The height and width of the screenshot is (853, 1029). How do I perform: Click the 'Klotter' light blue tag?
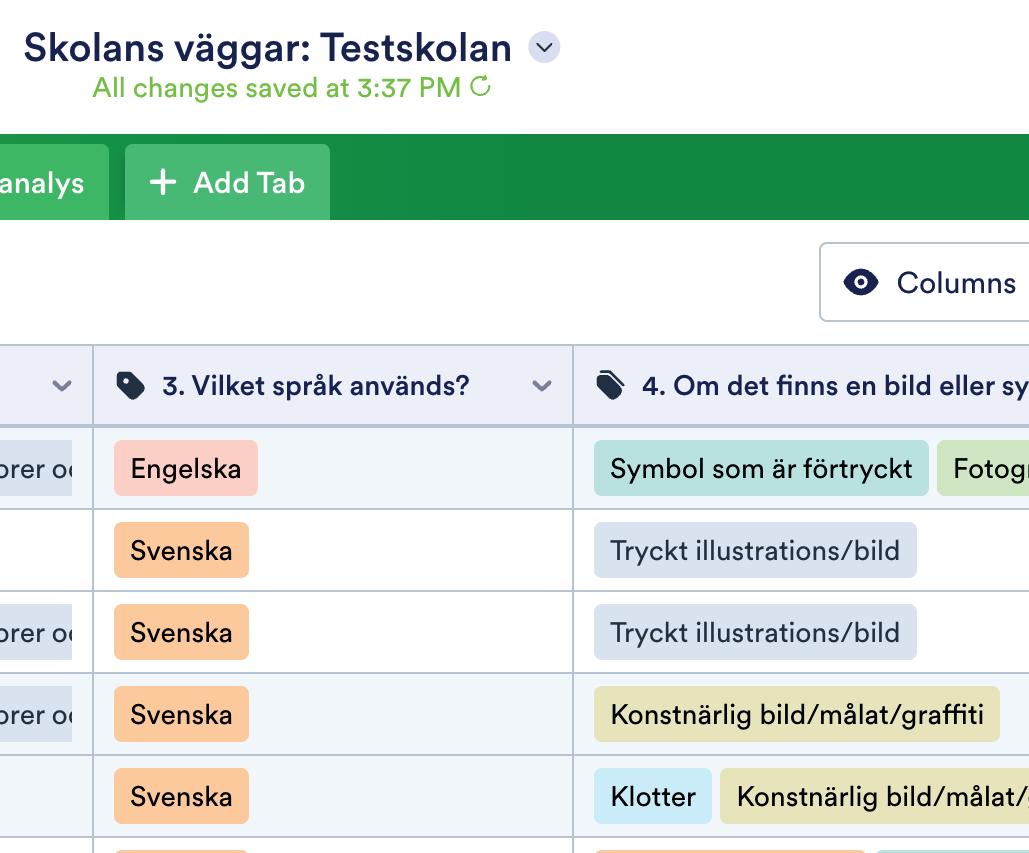(x=653, y=796)
